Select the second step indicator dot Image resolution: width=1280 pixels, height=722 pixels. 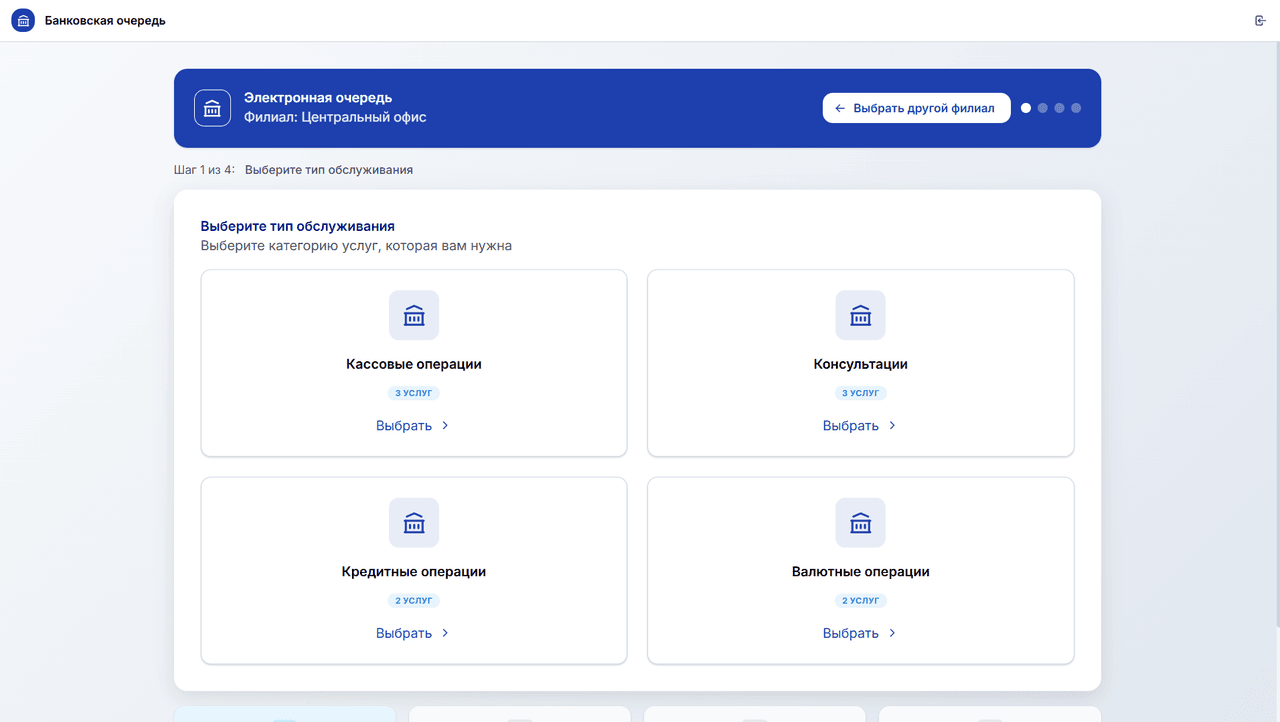click(1043, 108)
